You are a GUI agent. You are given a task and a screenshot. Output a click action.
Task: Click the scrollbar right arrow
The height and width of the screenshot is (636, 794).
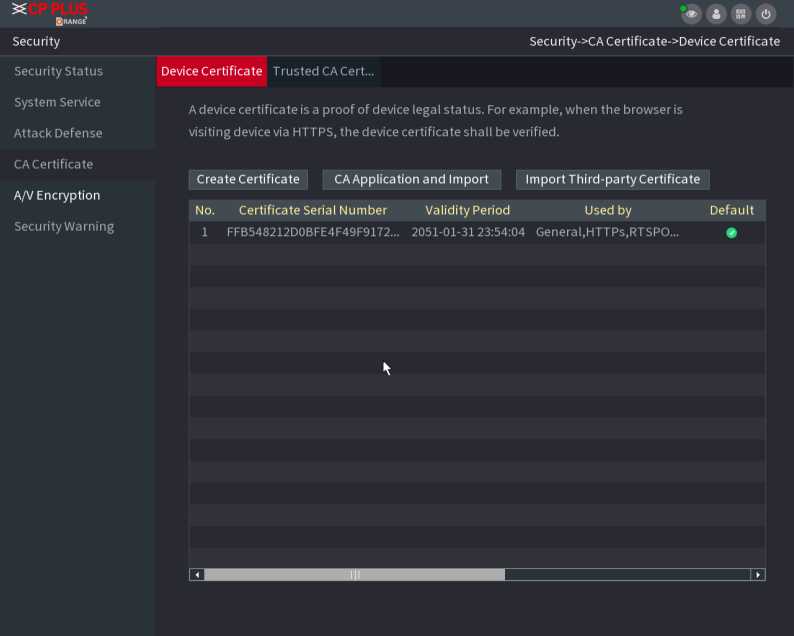758,575
